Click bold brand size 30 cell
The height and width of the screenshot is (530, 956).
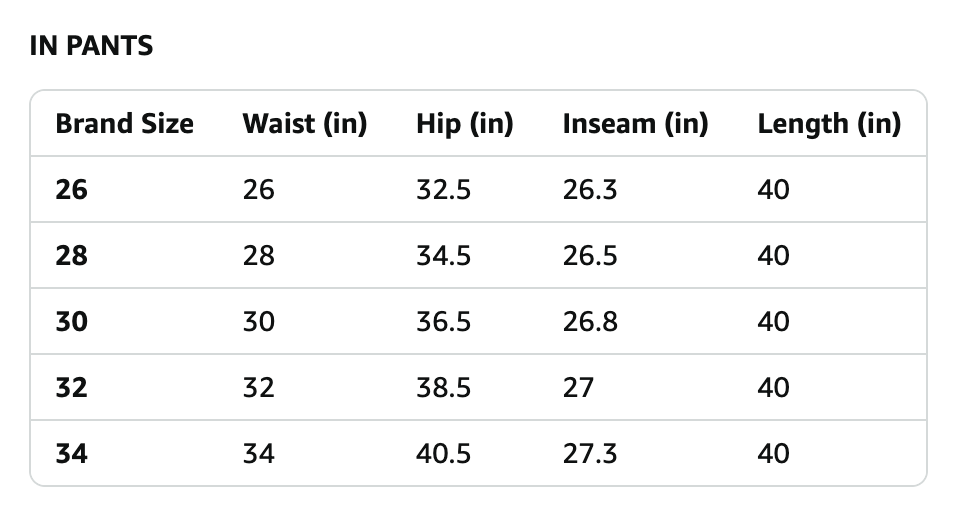[x=72, y=321]
